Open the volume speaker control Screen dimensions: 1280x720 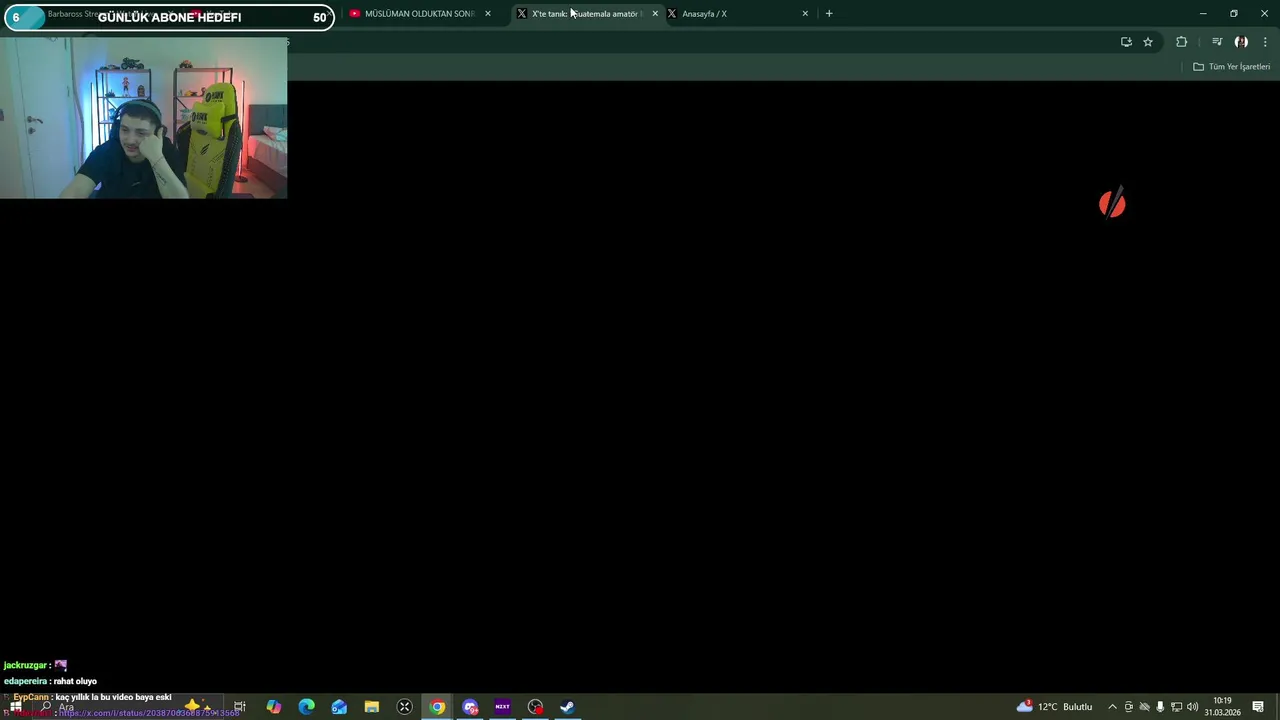(x=1192, y=707)
